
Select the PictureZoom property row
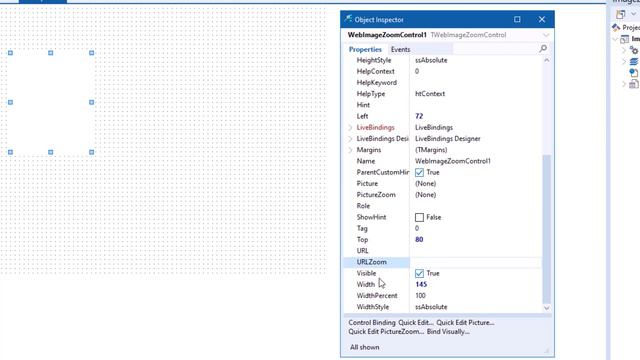pos(443,195)
